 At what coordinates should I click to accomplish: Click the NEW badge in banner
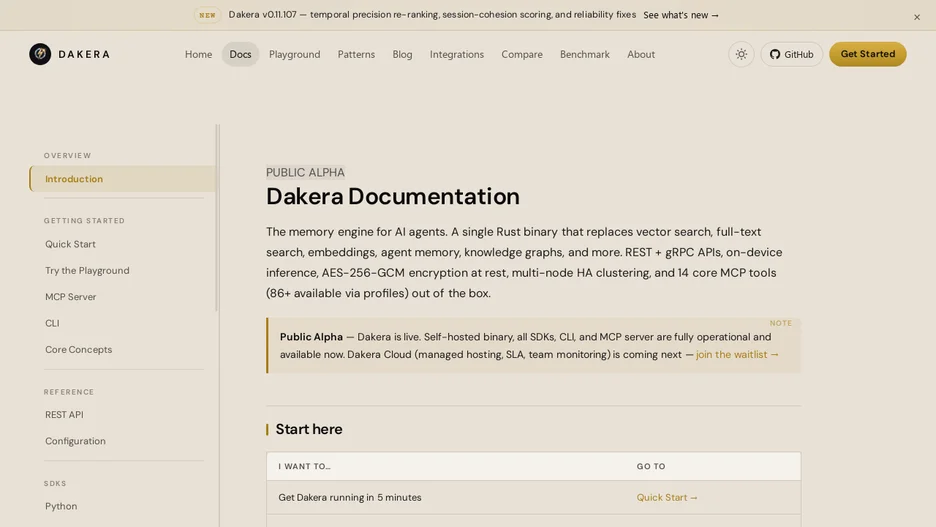click(207, 15)
